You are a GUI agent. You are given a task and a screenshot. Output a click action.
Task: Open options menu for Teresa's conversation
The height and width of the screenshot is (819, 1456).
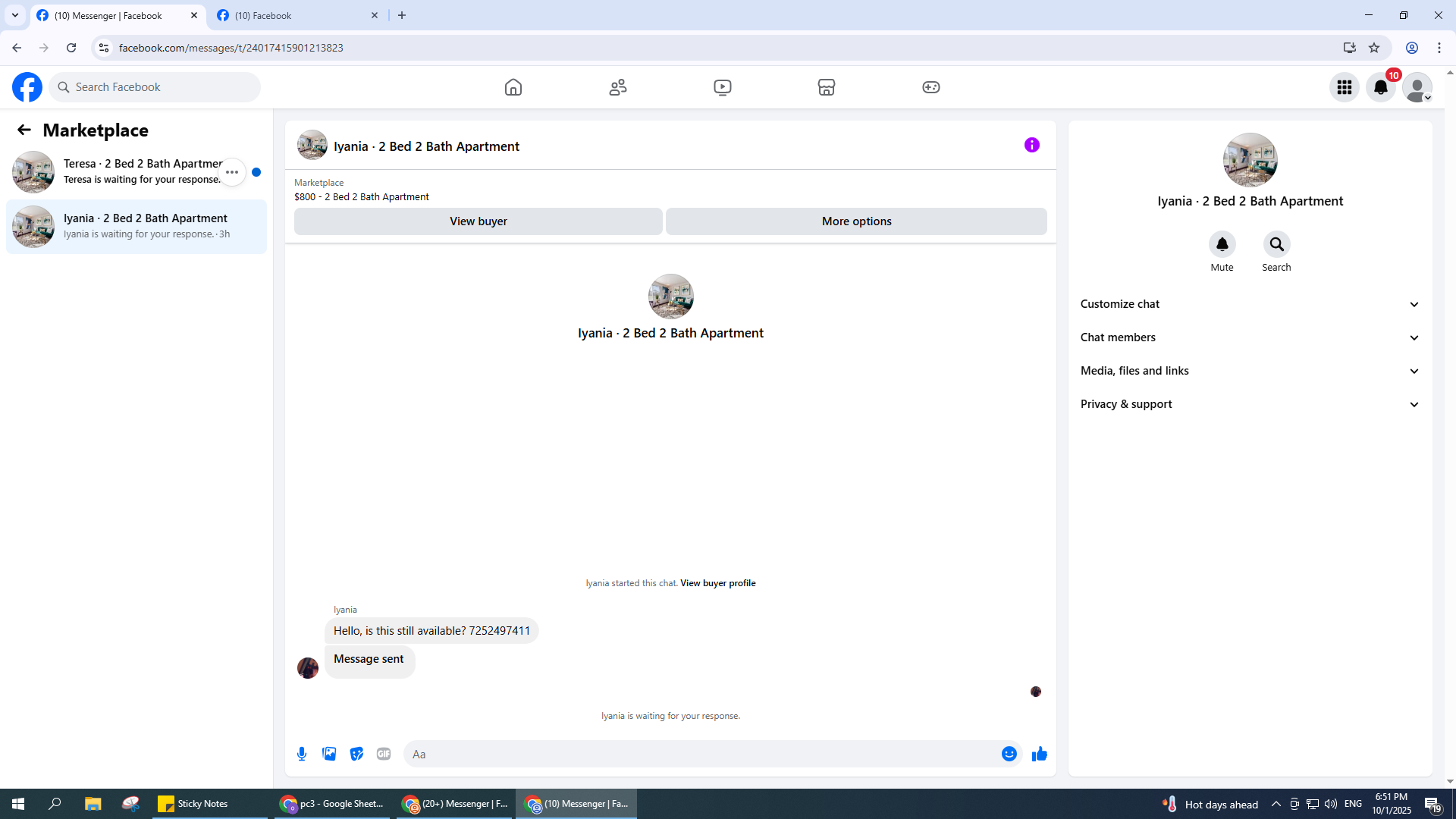point(232,172)
